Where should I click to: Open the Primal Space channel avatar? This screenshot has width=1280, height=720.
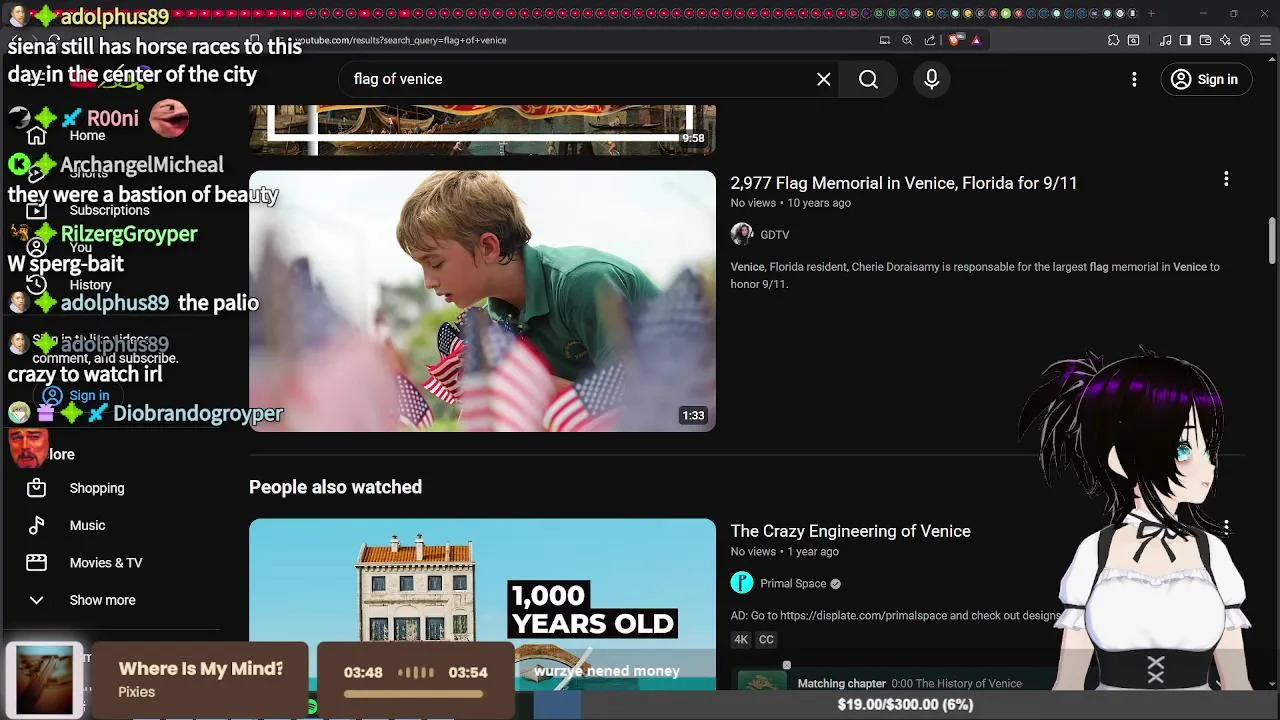tap(741, 583)
